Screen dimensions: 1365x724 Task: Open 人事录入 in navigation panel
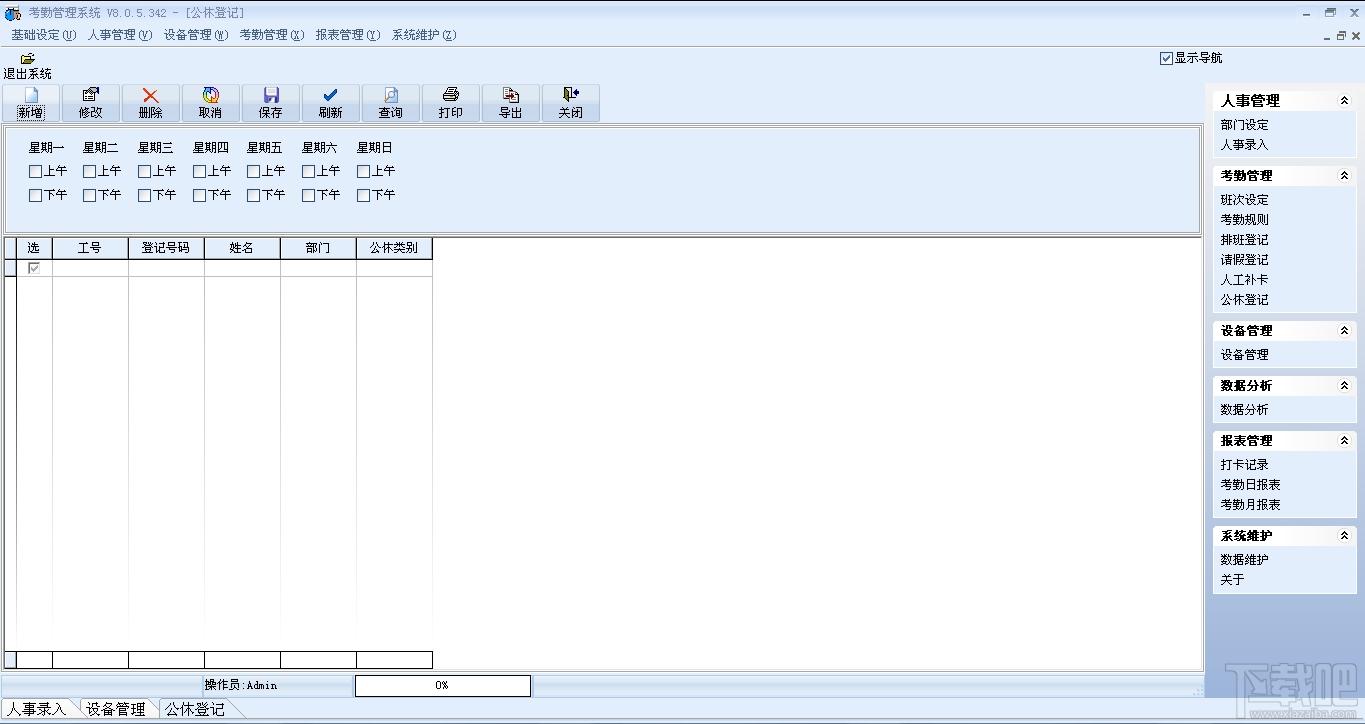click(x=1244, y=145)
